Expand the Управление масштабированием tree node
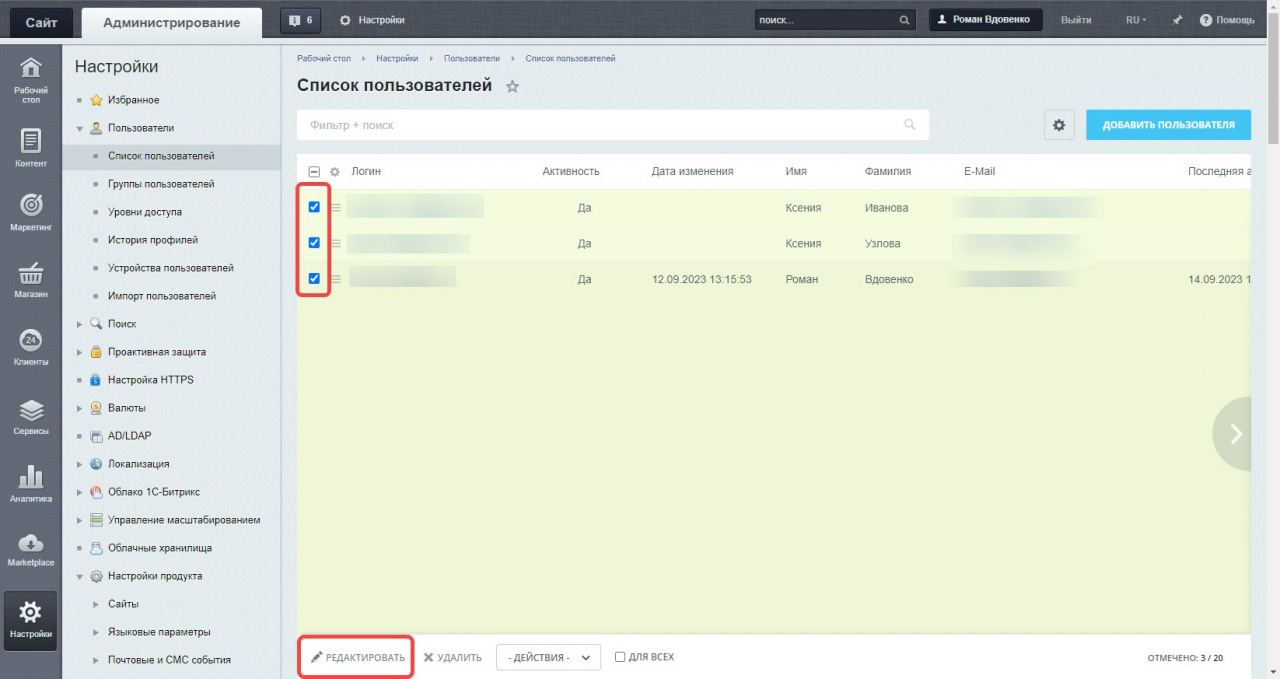1280x679 pixels. 80,520
